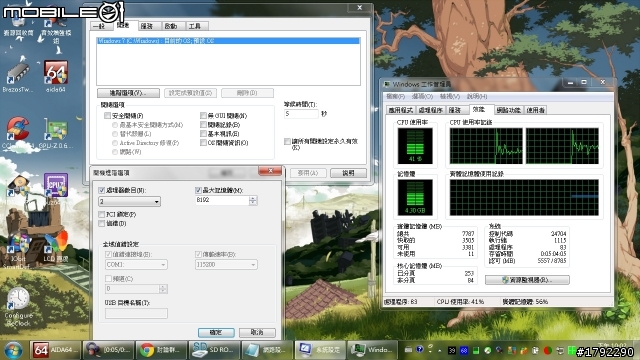
Task: Enable the 偵錯(D) checkbox
Action: pyautogui.click(x=102, y=223)
